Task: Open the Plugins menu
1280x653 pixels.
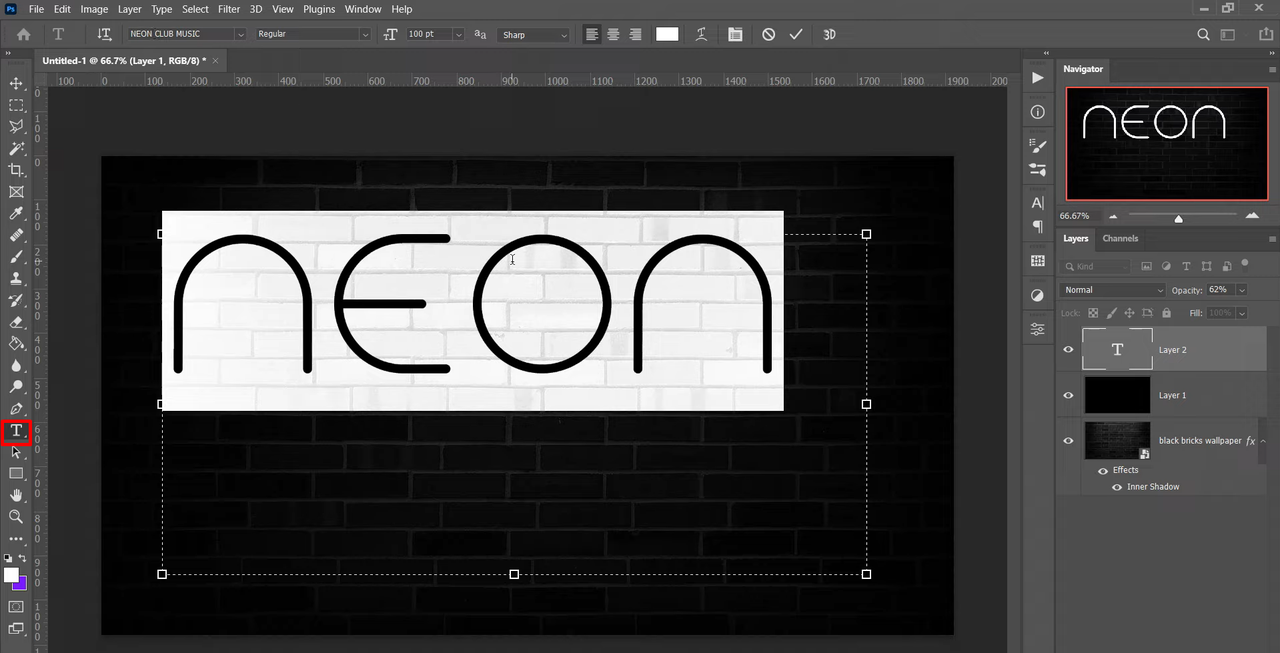Action: (x=319, y=9)
